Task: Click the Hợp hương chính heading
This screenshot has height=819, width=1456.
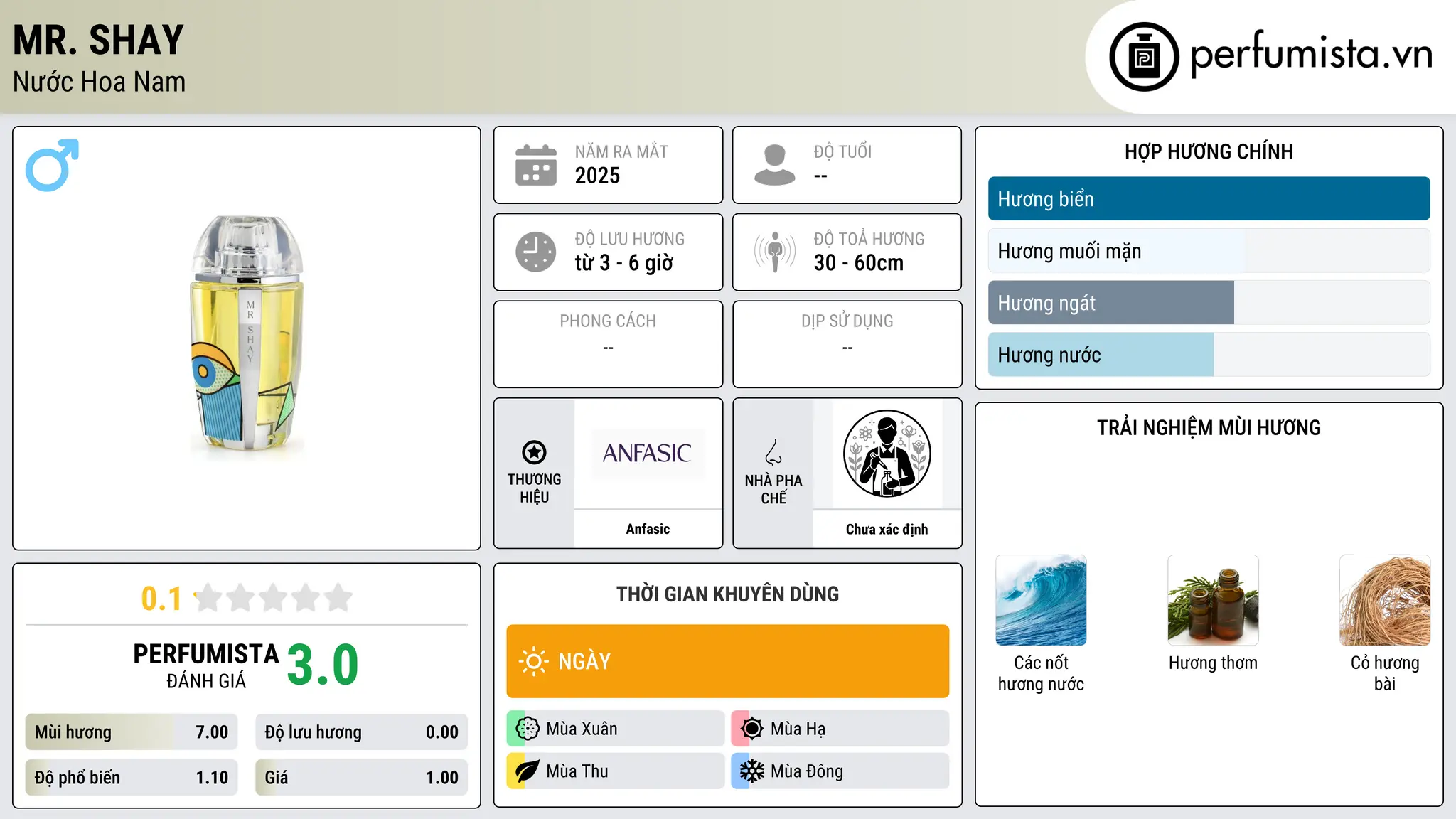Action: pyautogui.click(x=1209, y=151)
